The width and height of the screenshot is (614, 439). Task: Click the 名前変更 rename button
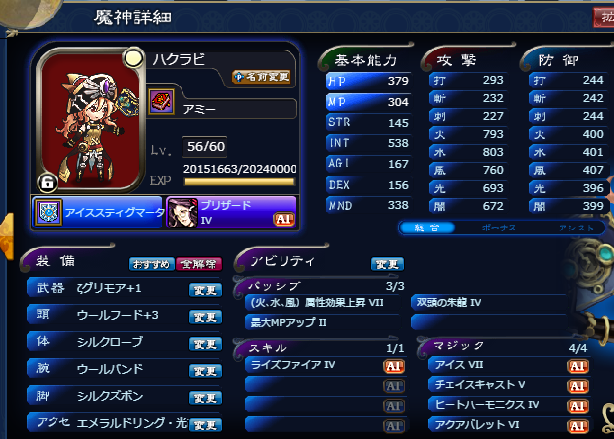[261, 77]
